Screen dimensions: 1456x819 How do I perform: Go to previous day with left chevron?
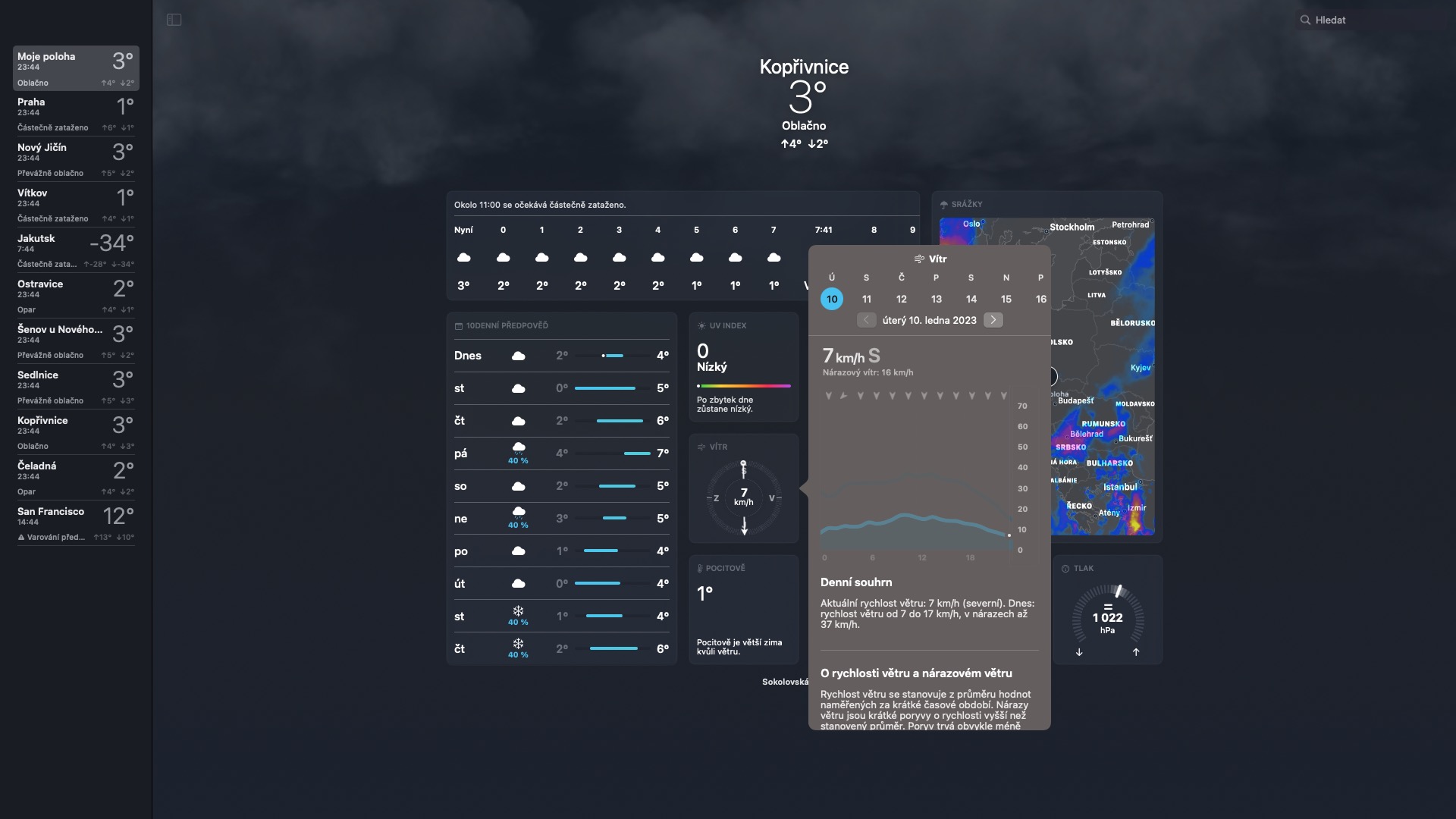point(866,320)
